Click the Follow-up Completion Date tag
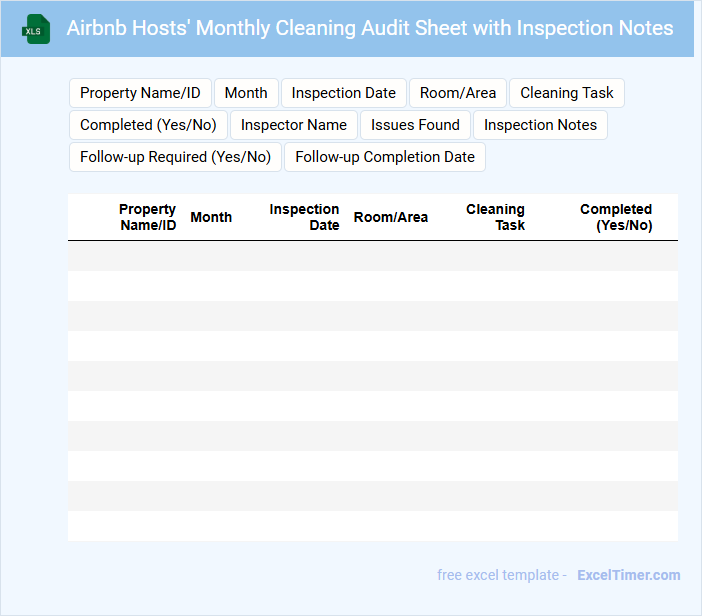Screen dimensions: 702x616 (x=385, y=157)
